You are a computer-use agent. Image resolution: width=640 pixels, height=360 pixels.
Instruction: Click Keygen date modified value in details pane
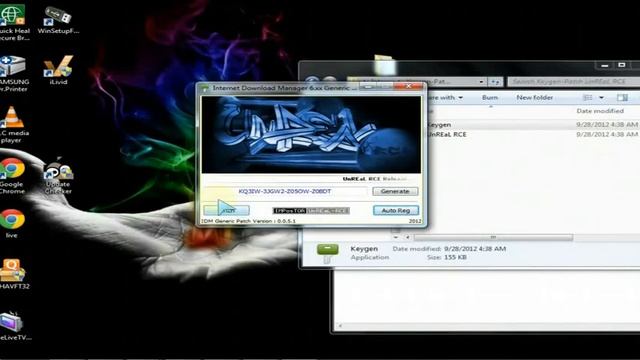point(475,249)
